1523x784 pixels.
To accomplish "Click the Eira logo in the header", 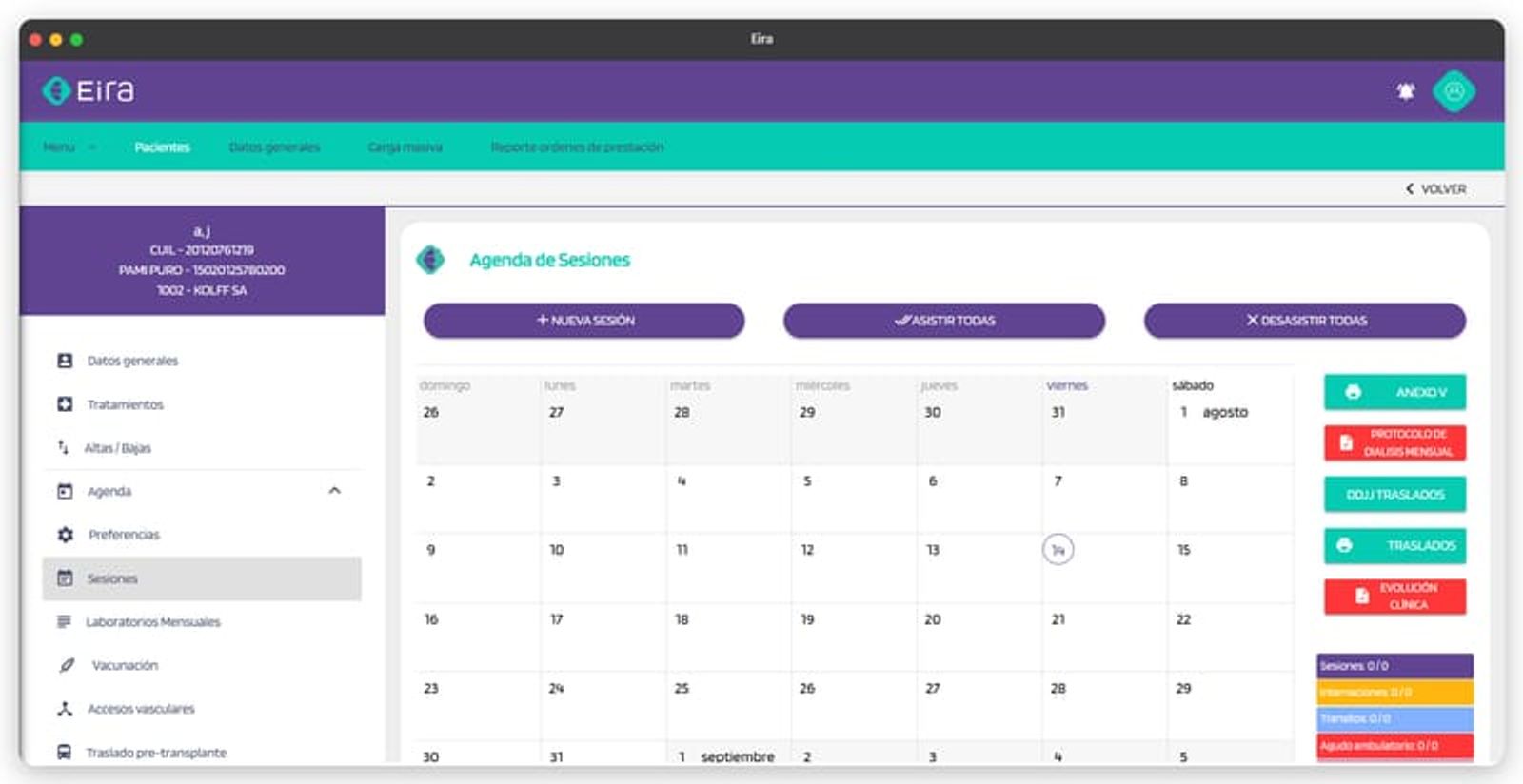I will click(89, 90).
